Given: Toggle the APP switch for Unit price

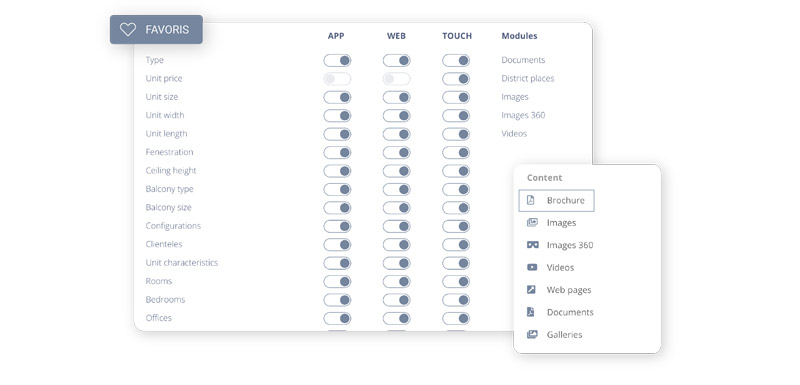Looking at the screenshot, I should pyautogui.click(x=337, y=79).
